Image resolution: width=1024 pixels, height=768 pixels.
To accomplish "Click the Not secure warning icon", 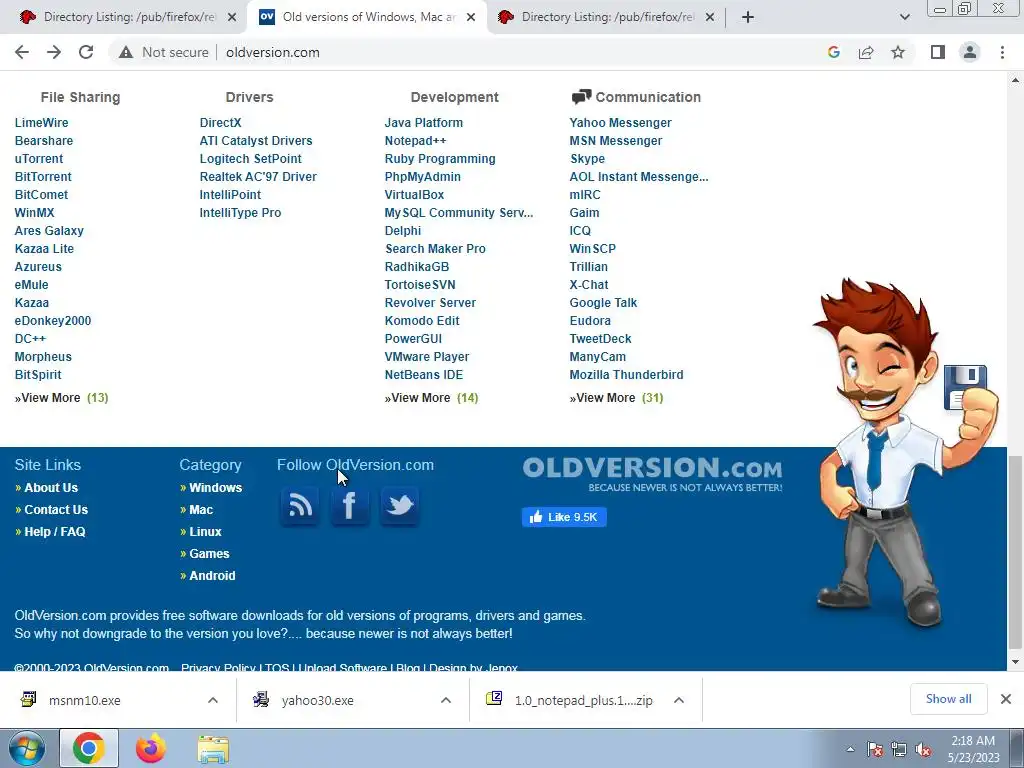I will (x=126, y=52).
